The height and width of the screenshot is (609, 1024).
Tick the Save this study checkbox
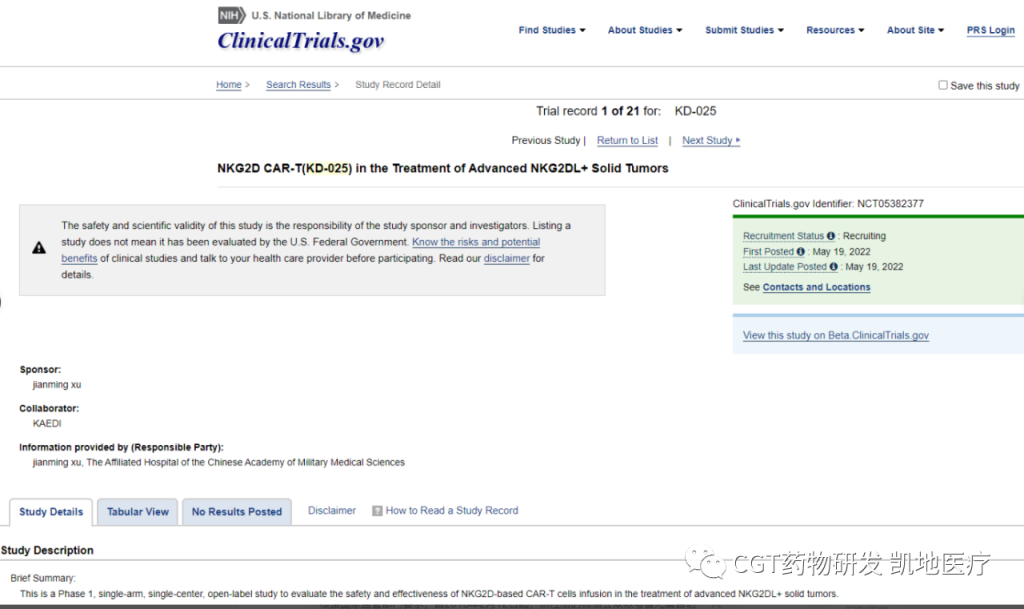tap(943, 85)
